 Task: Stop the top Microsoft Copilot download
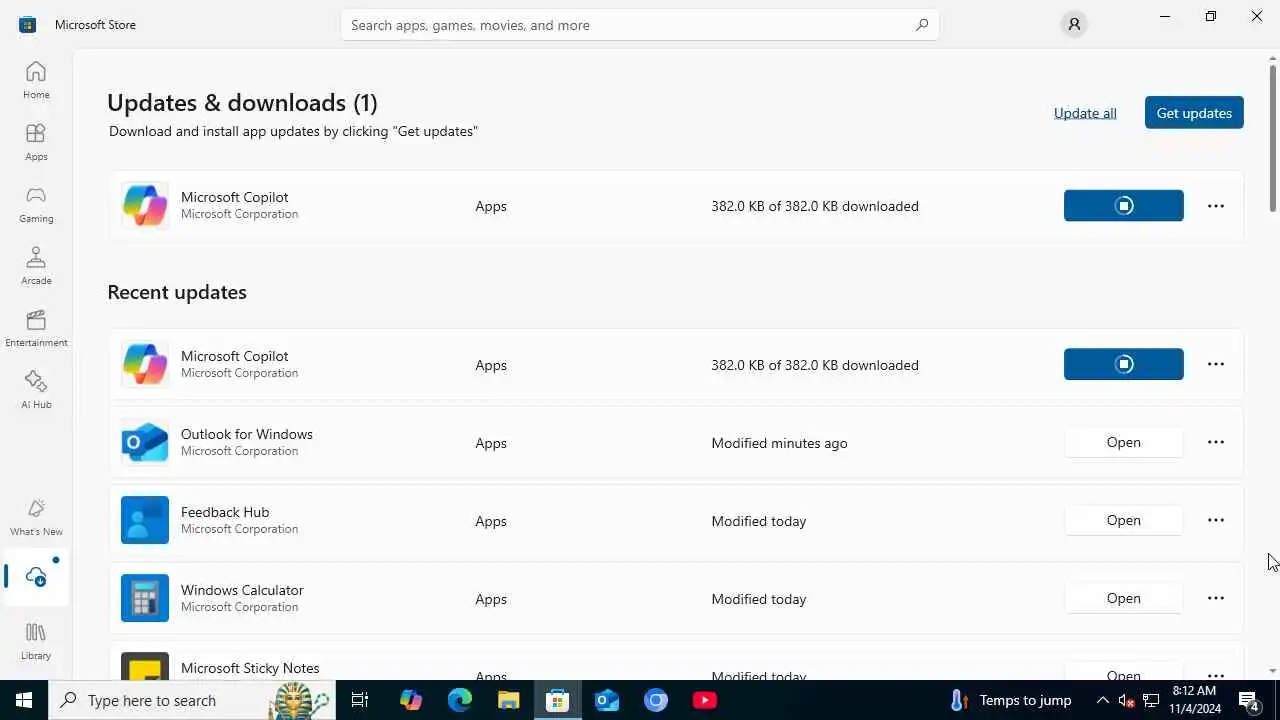[x=1124, y=206]
